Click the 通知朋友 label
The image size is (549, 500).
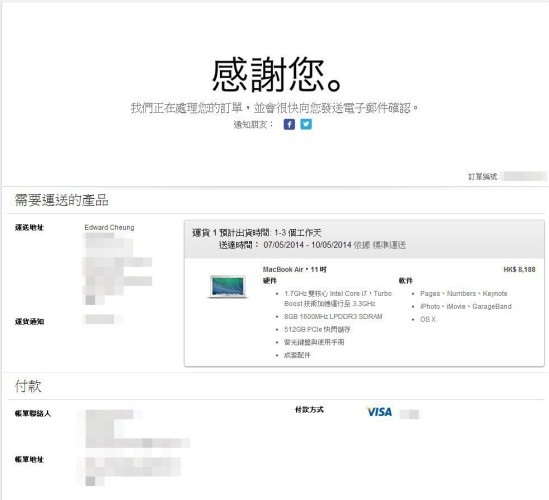click(x=253, y=124)
